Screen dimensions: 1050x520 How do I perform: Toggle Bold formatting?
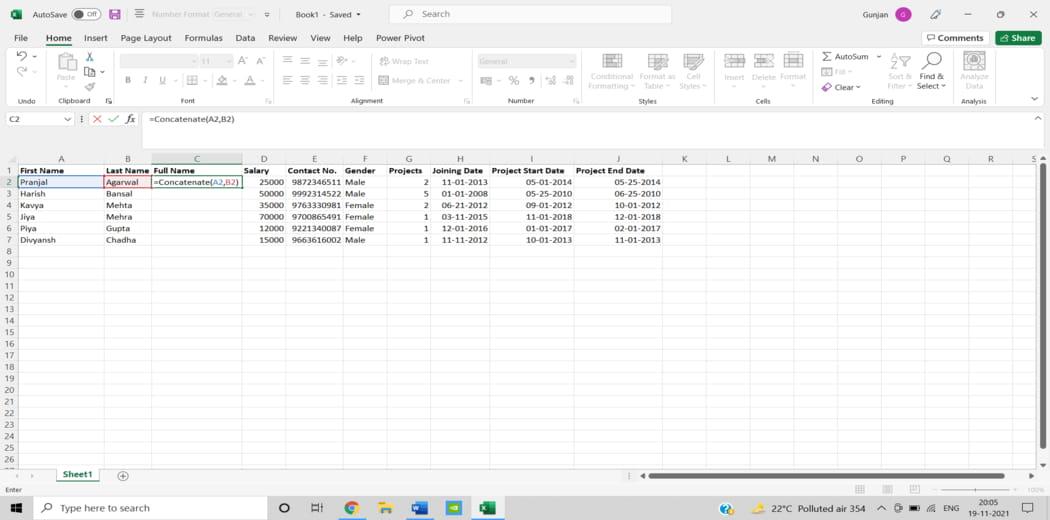(x=127, y=80)
